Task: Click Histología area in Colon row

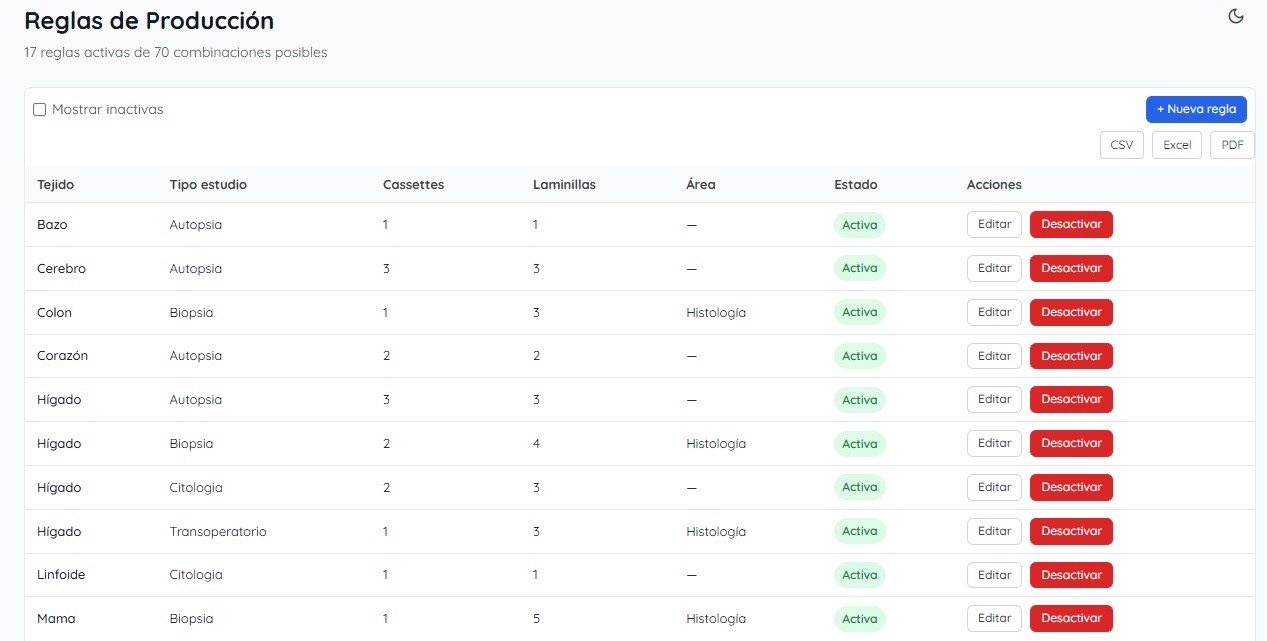Action: click(x=716, y=313)
